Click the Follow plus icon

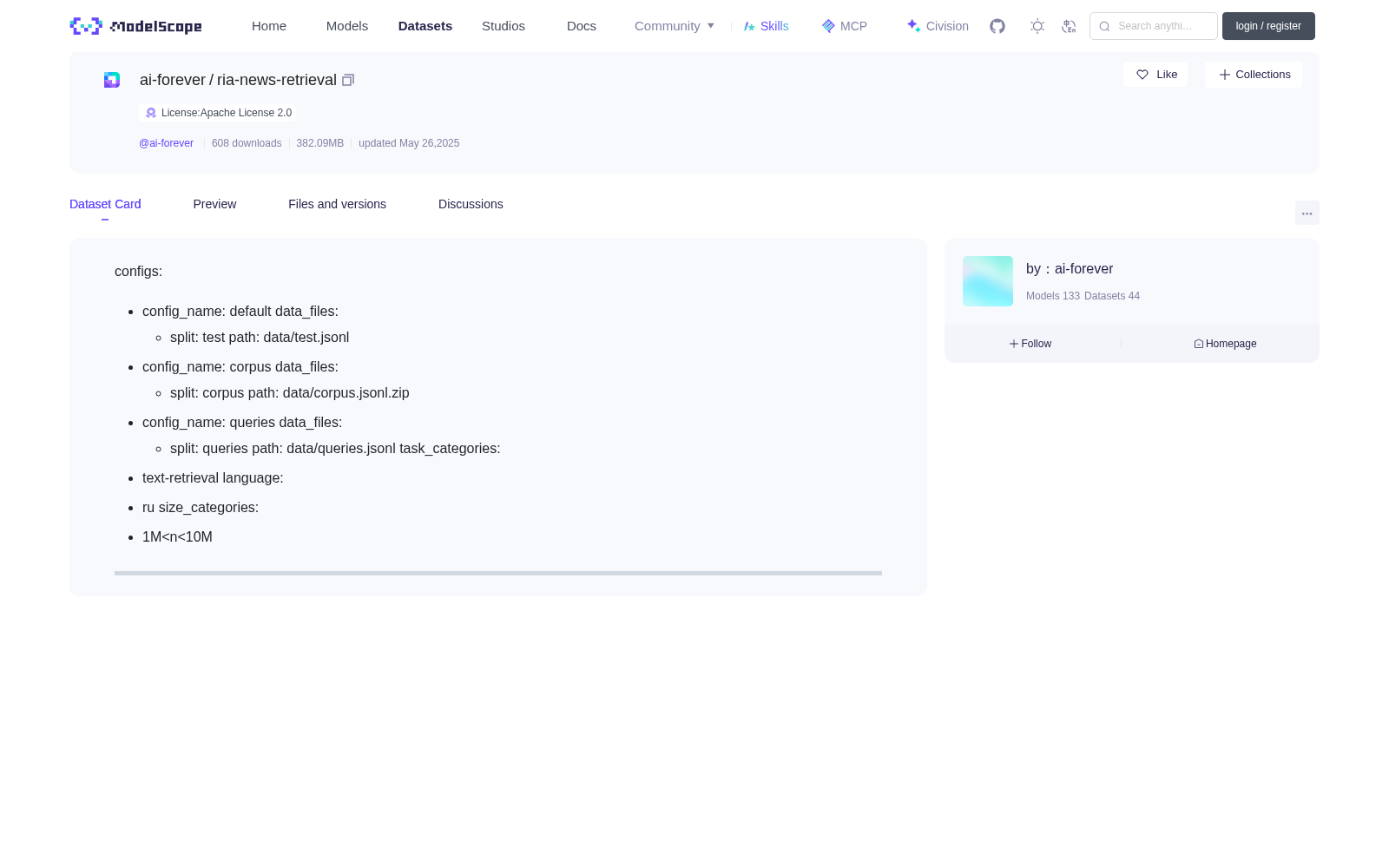click(x=1014, y=344)
